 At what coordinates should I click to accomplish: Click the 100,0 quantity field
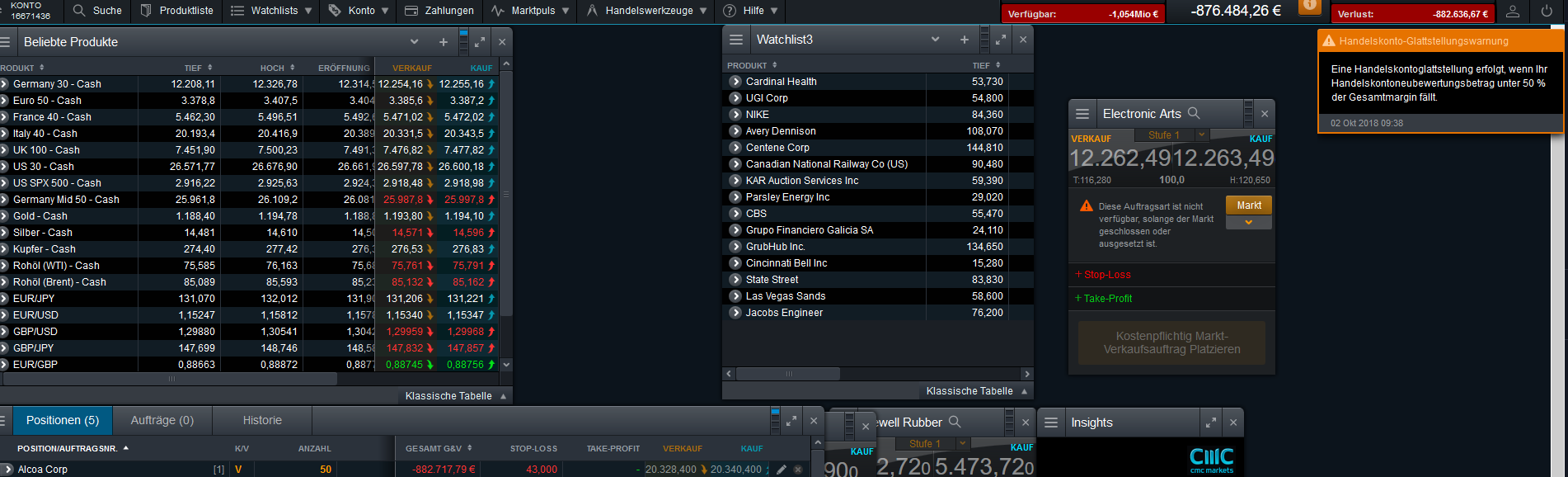(x=1171, y=180)
